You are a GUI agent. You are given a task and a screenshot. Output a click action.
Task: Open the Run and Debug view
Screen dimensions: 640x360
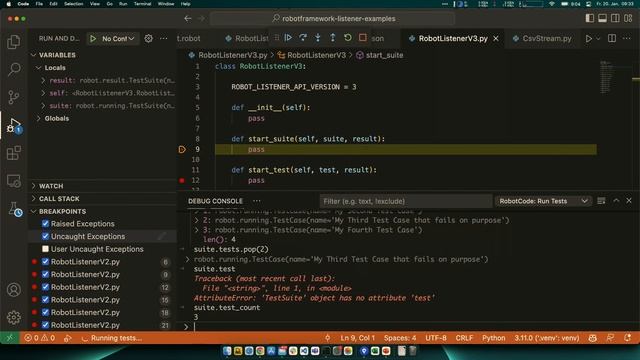click(x=13, y=125)
